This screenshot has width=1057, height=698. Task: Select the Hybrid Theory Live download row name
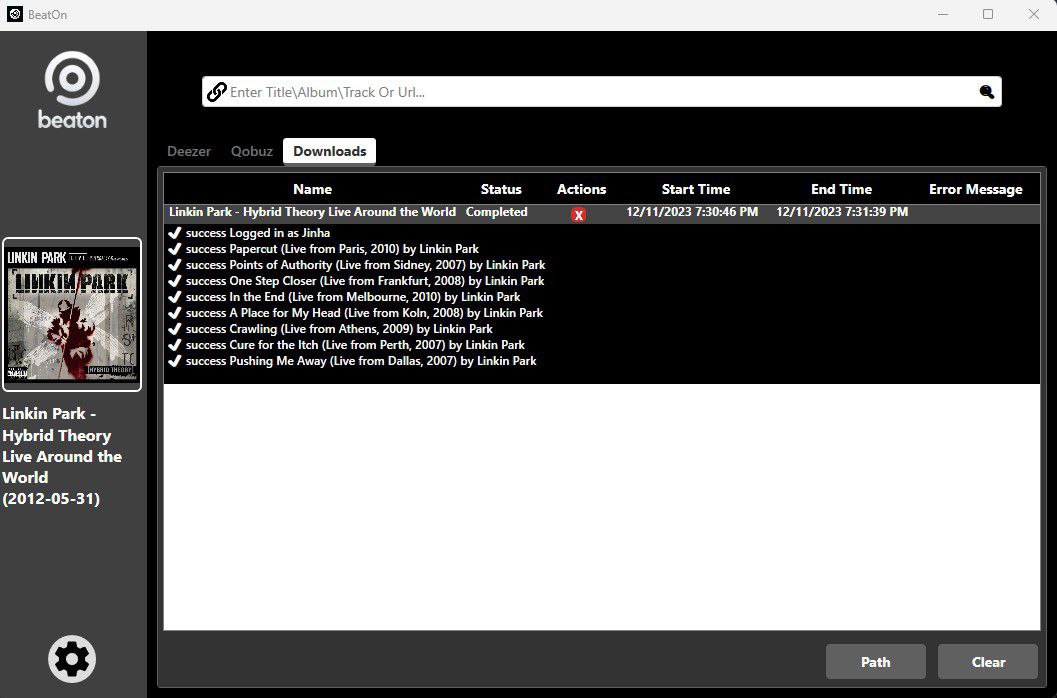(x=312, y=212)
